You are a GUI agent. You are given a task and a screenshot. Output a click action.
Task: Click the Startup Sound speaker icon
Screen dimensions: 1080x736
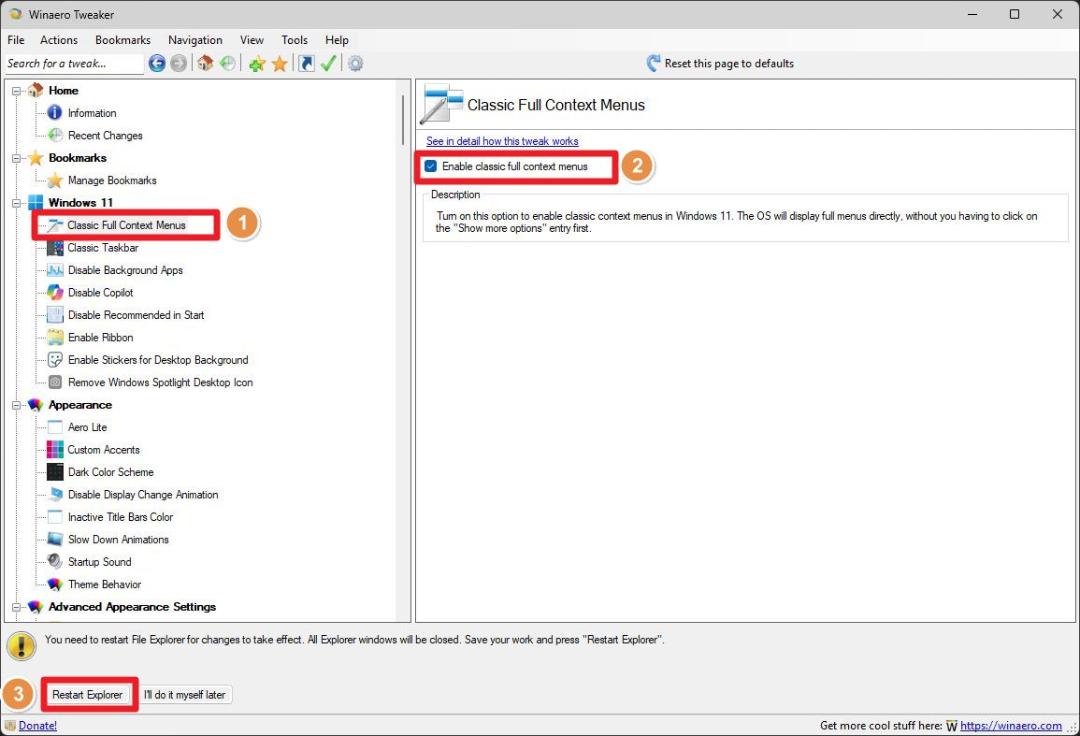(54, 562)
